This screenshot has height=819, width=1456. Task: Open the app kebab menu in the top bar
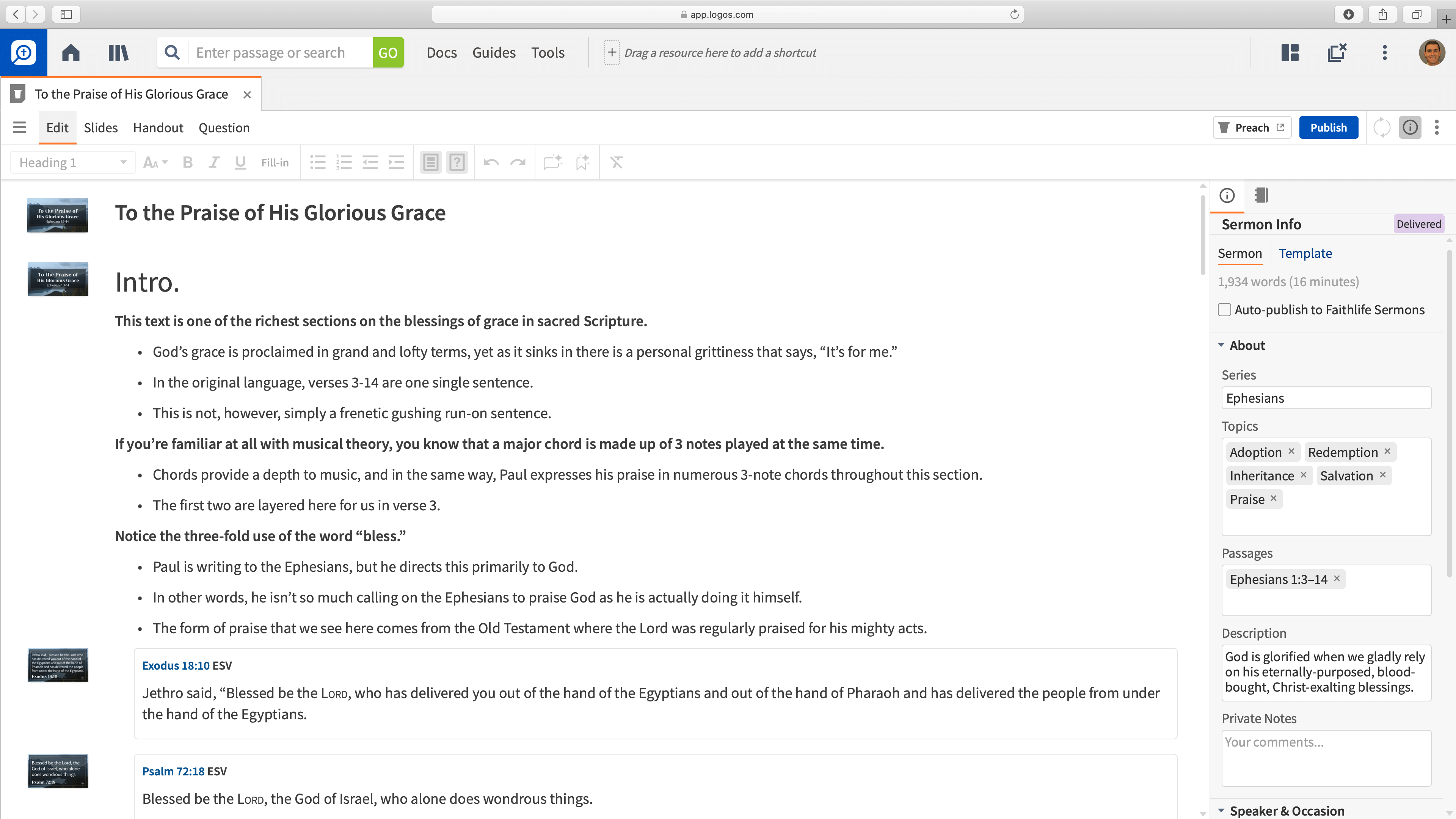coord(1384,53)
